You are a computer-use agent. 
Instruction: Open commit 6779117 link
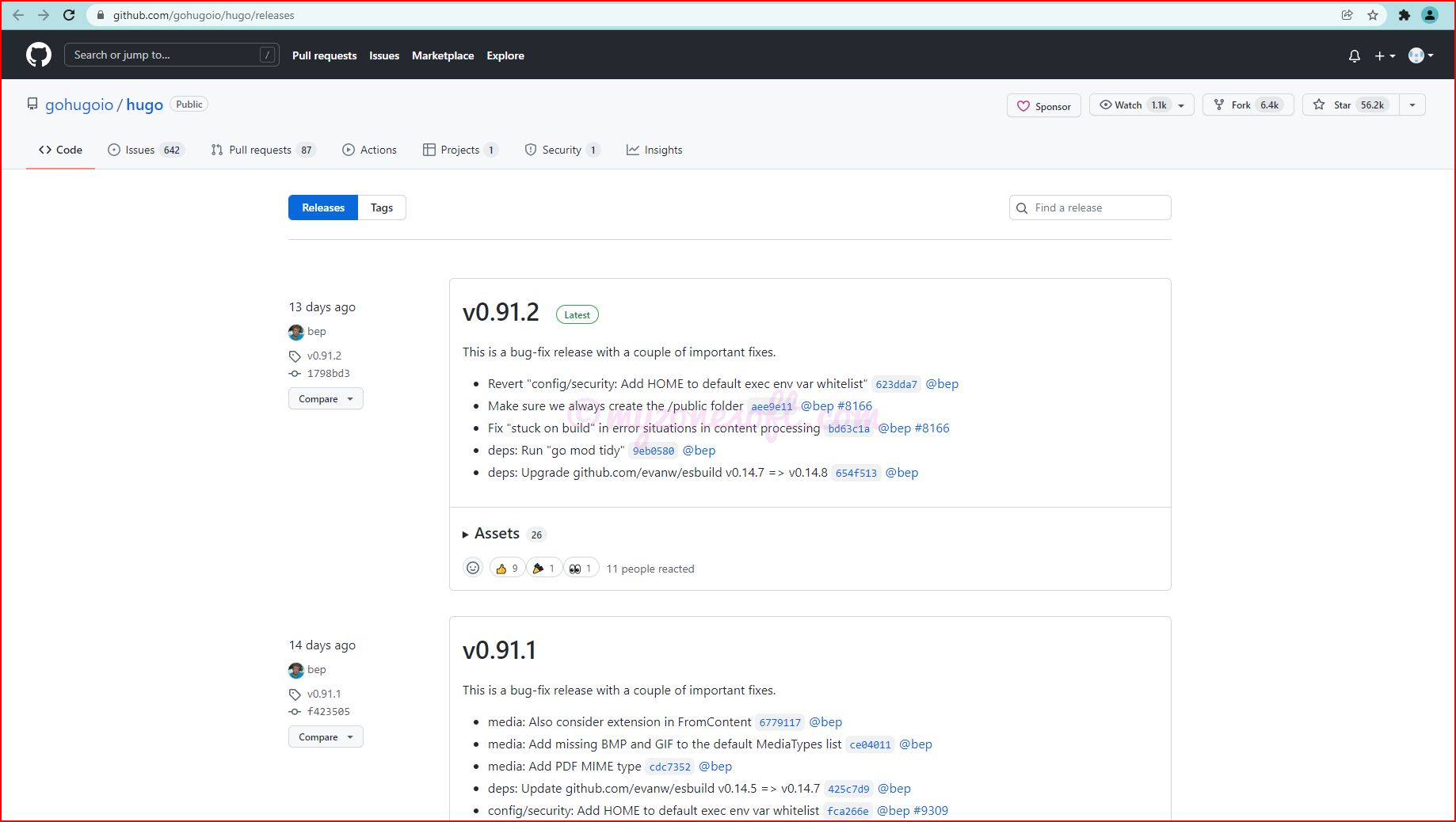pos(779,722)
